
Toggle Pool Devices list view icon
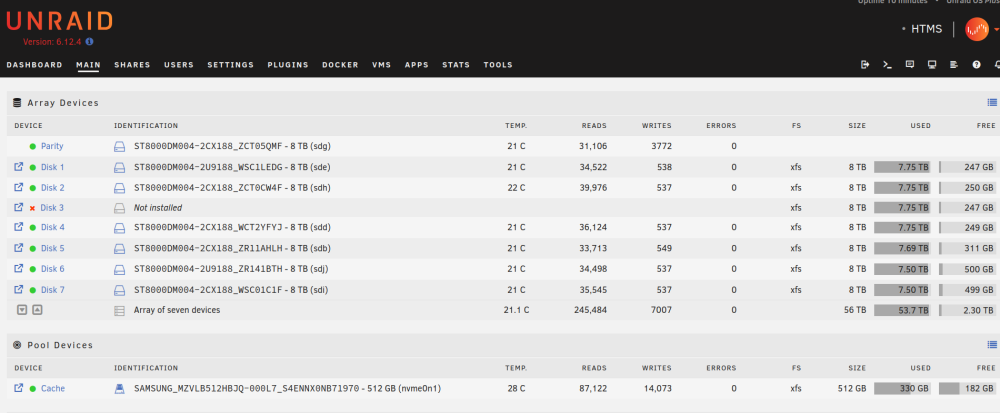[992, 344]
